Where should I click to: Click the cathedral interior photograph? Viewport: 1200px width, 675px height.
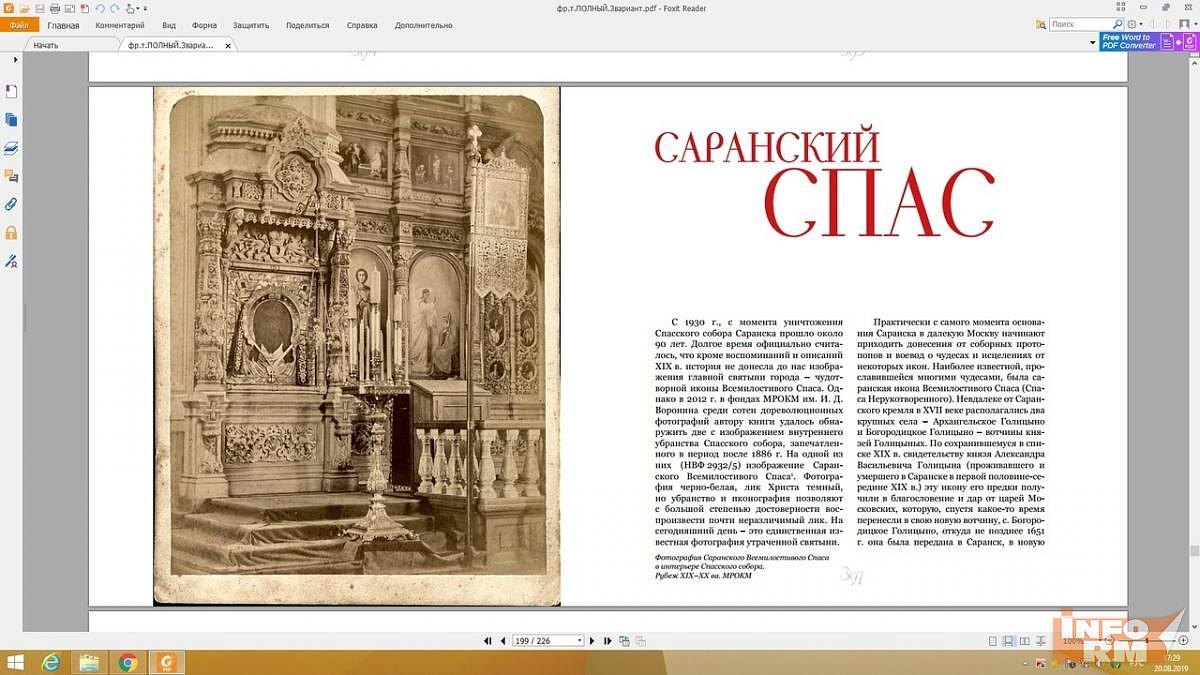click(357, 346)
